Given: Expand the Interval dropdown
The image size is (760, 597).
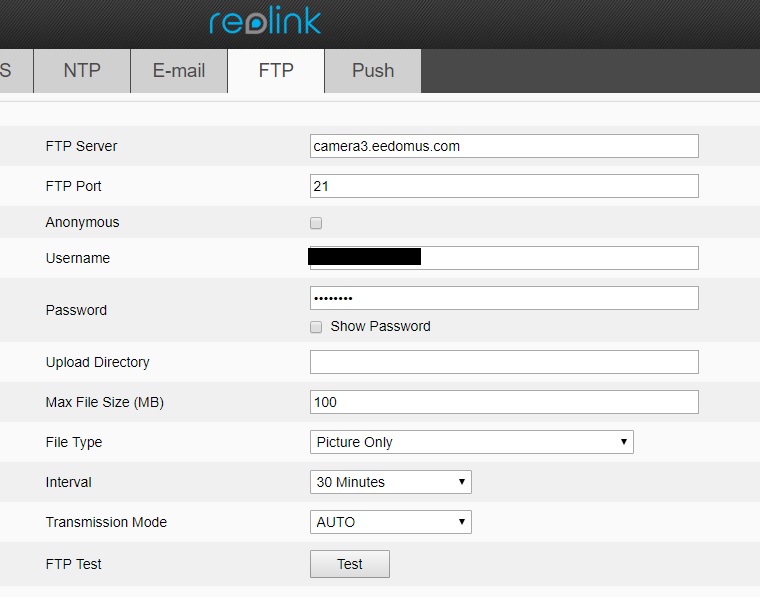Looking at the screenshot, I should coord(390,482).
